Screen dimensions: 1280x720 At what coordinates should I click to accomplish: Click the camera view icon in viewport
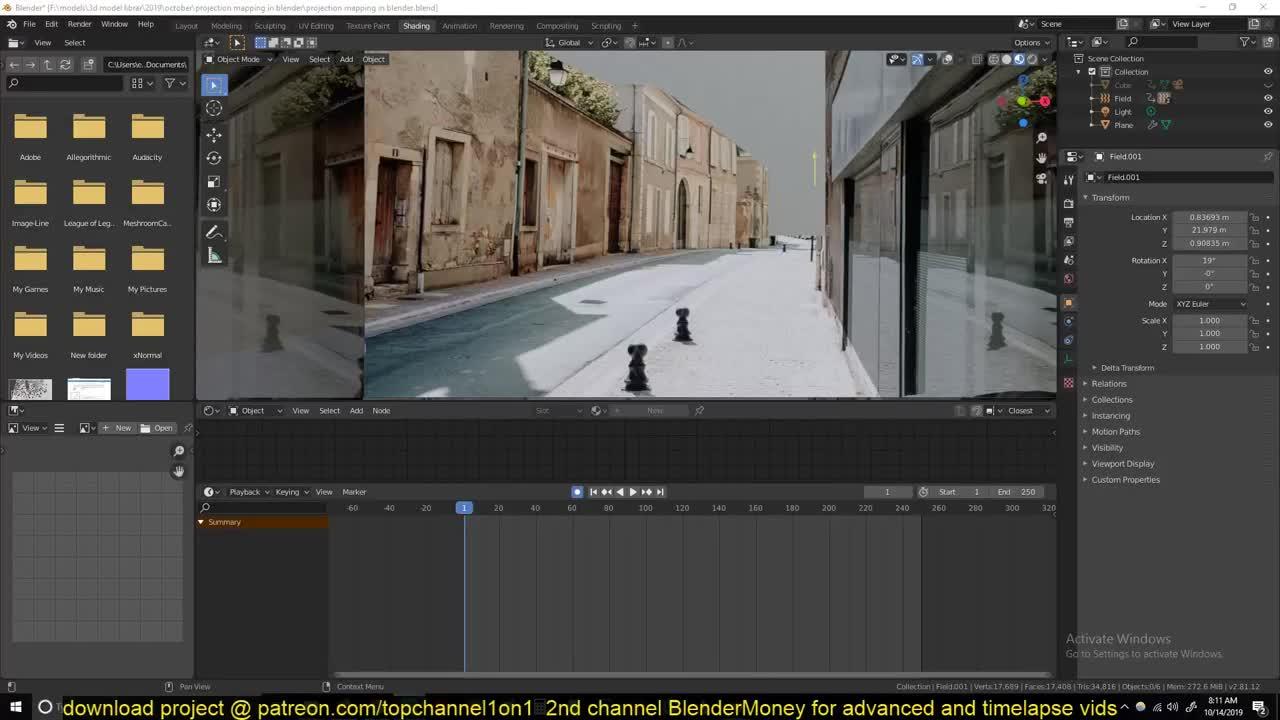click(x=1041, y=178)
